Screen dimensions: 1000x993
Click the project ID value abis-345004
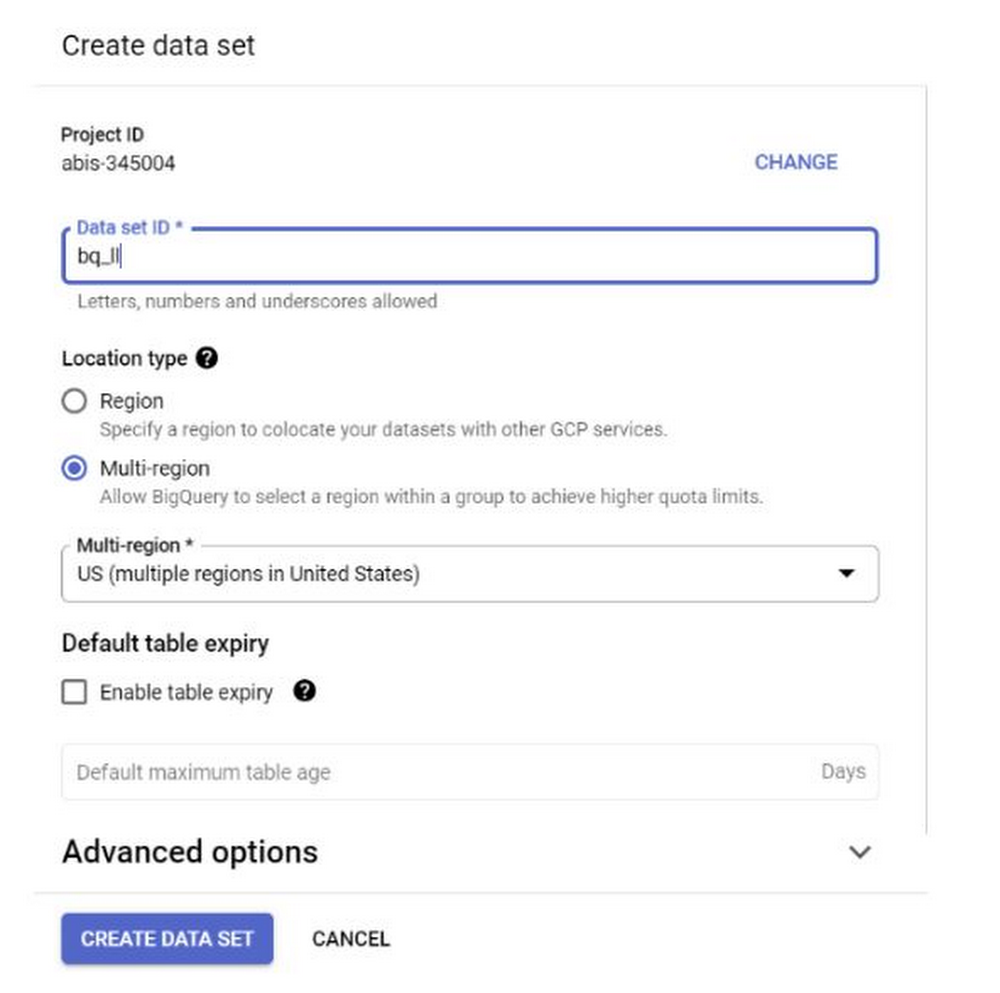tap(118, 162)
